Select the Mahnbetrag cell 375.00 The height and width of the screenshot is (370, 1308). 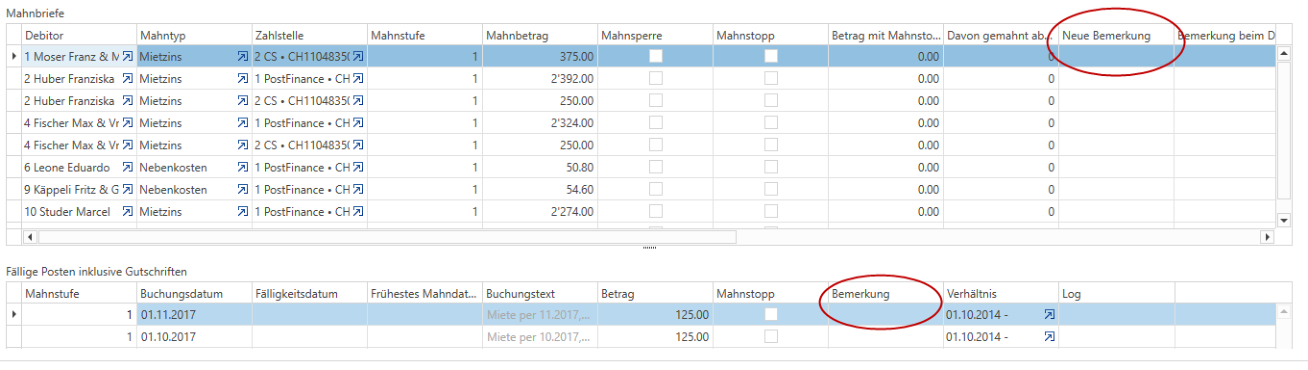click(540, 57)
